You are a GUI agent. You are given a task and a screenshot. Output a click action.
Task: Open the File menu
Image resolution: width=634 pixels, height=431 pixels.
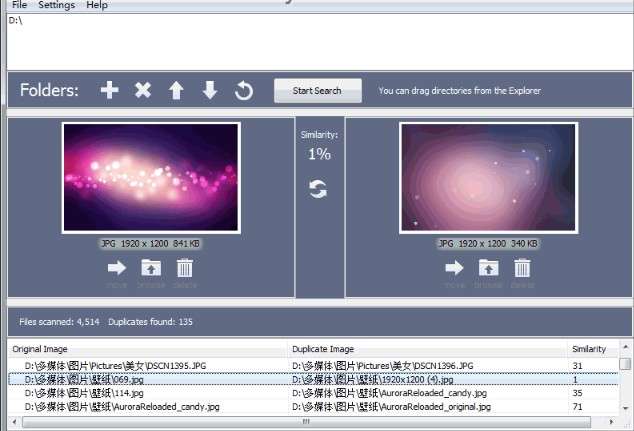(19, 5)
